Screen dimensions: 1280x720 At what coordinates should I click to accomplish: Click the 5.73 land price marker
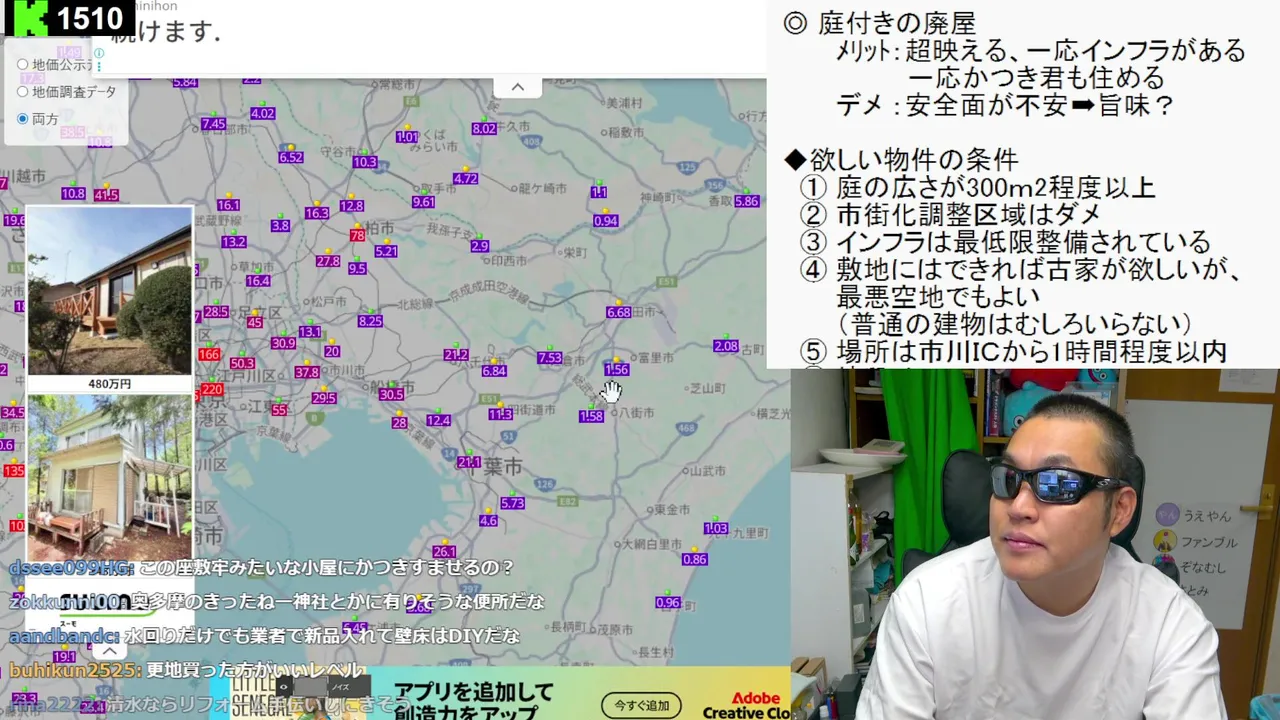click(x=512, y=504)
